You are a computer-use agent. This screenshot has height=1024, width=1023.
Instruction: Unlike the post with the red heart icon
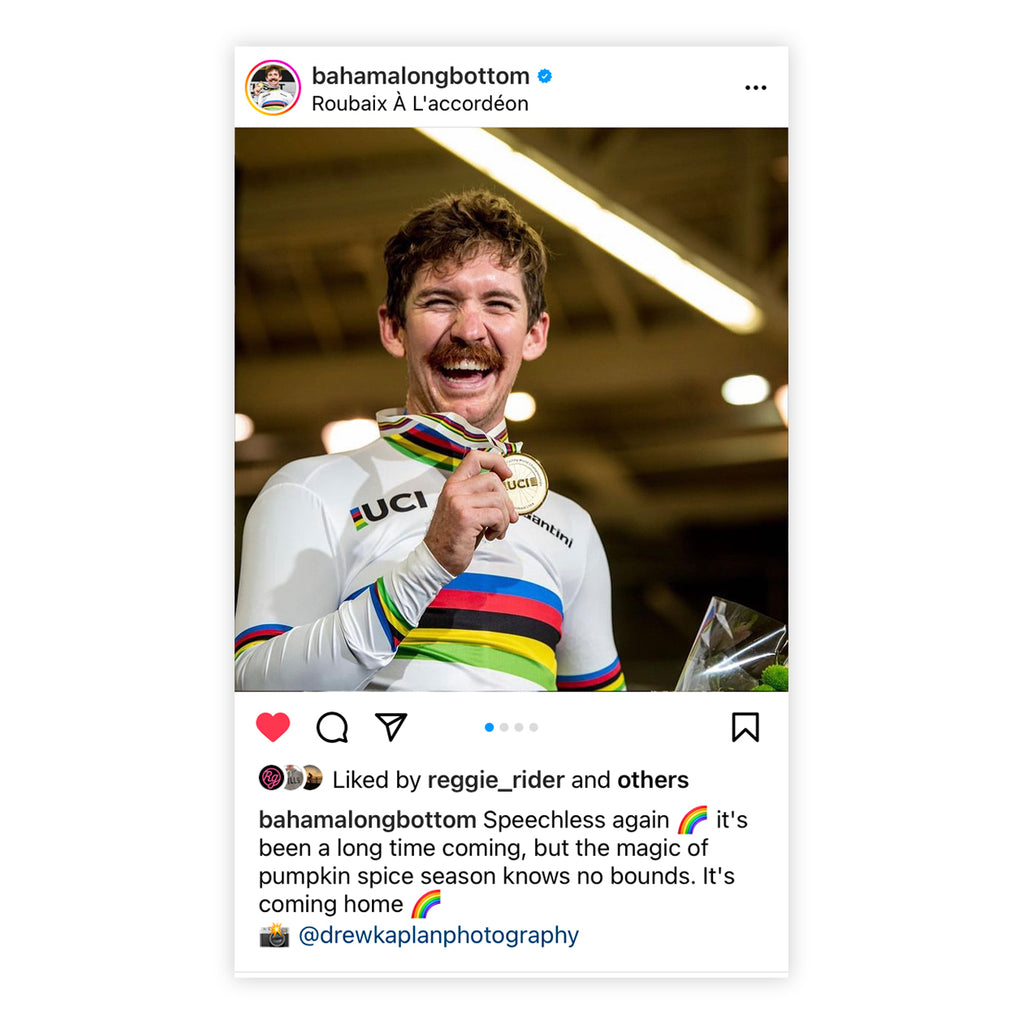coord(273,728)
